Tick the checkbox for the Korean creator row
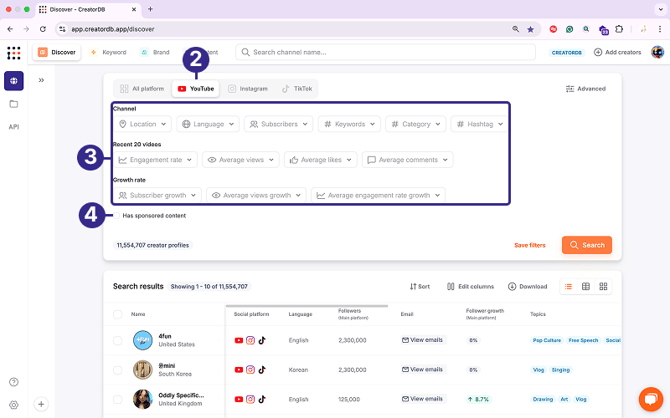 (x=118, y=370)
